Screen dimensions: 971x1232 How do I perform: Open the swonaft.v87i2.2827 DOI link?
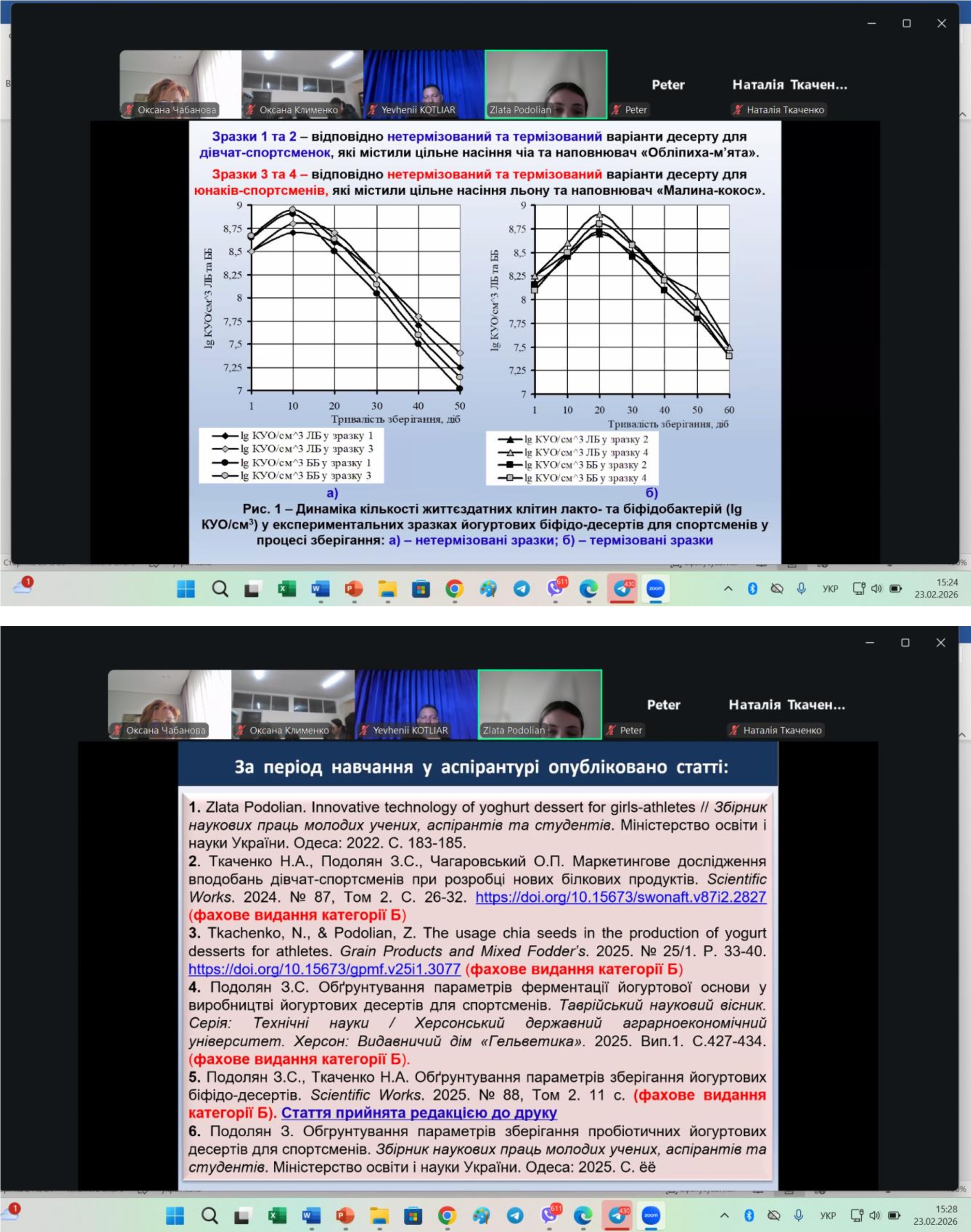620,897
